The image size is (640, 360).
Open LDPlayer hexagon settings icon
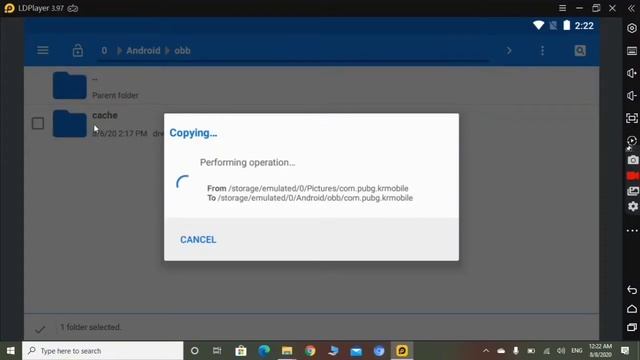click(x=632, y=28)
